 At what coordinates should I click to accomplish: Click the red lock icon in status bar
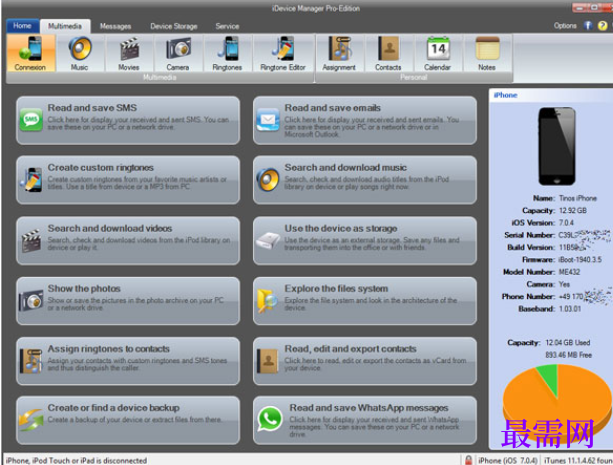point(468,460)
